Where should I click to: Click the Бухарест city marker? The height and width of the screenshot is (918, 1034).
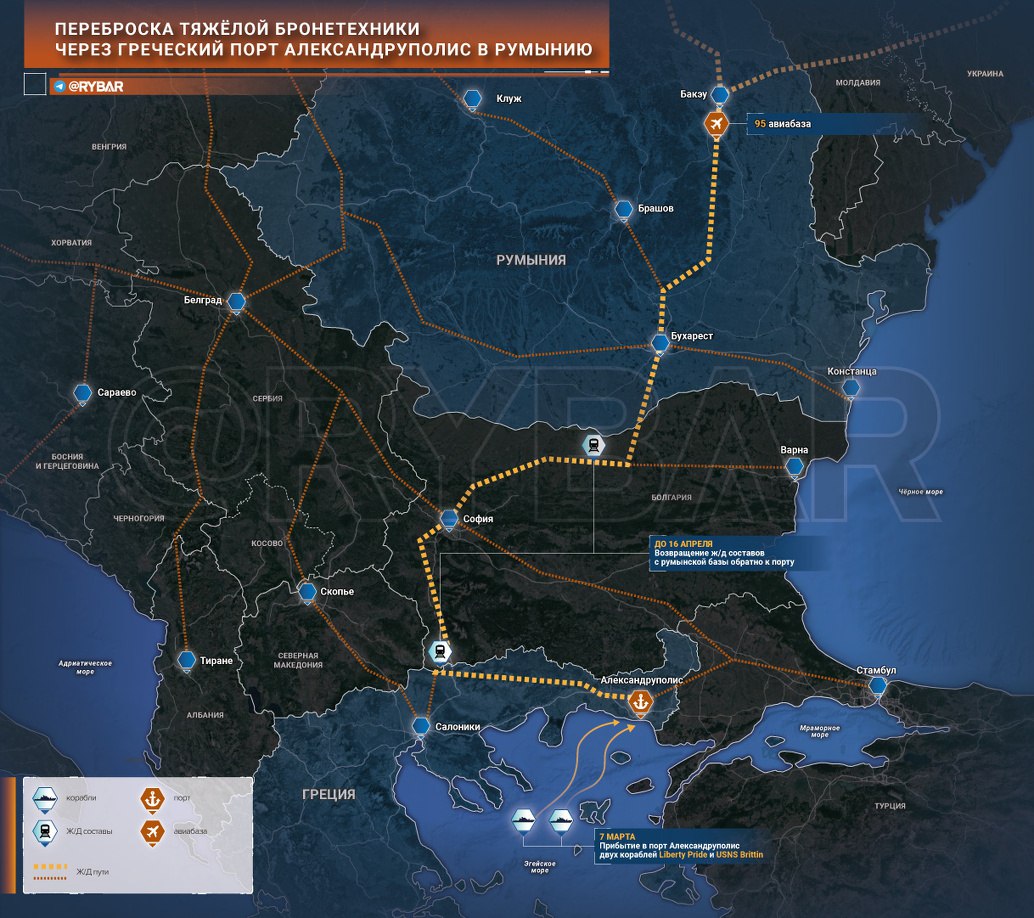click(x=660, y=344)
